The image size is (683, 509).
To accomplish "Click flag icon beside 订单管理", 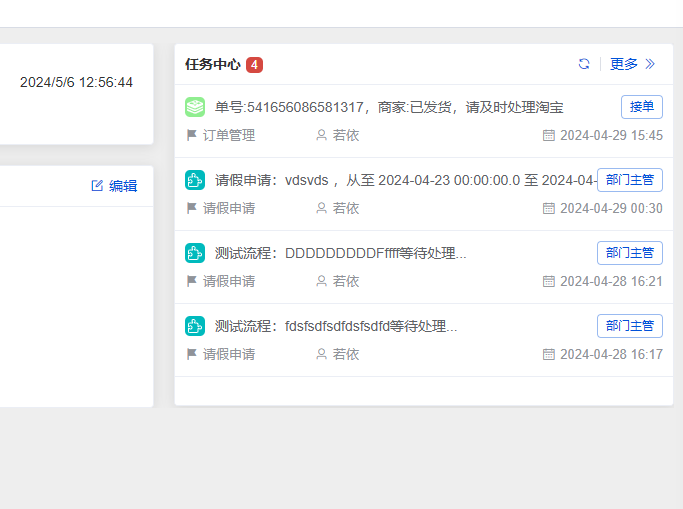I will pyautogui.click(x=191, y=135).
